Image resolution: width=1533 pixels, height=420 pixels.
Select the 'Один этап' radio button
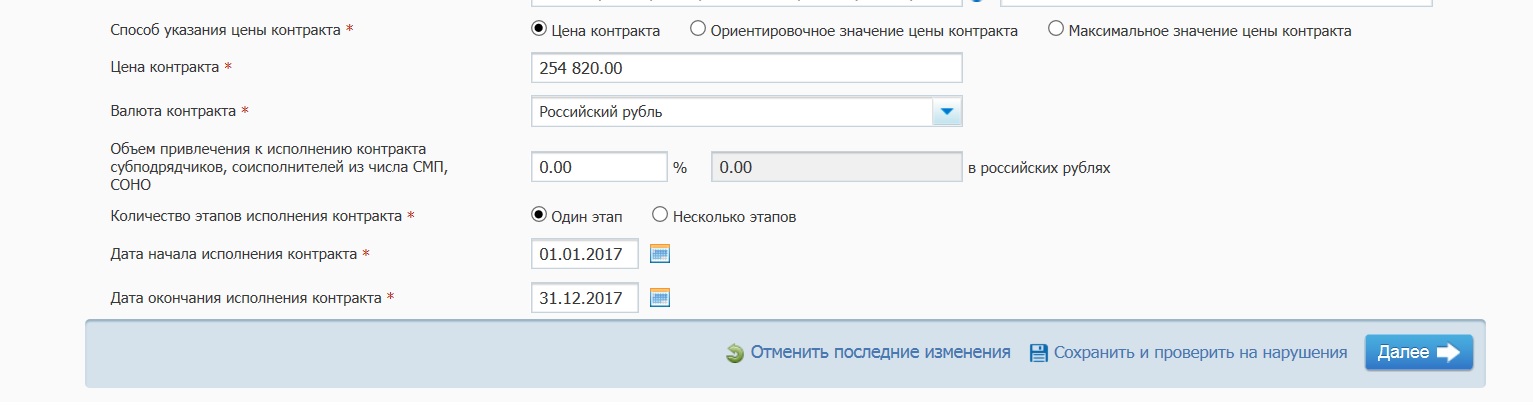(x=539, y=215)
